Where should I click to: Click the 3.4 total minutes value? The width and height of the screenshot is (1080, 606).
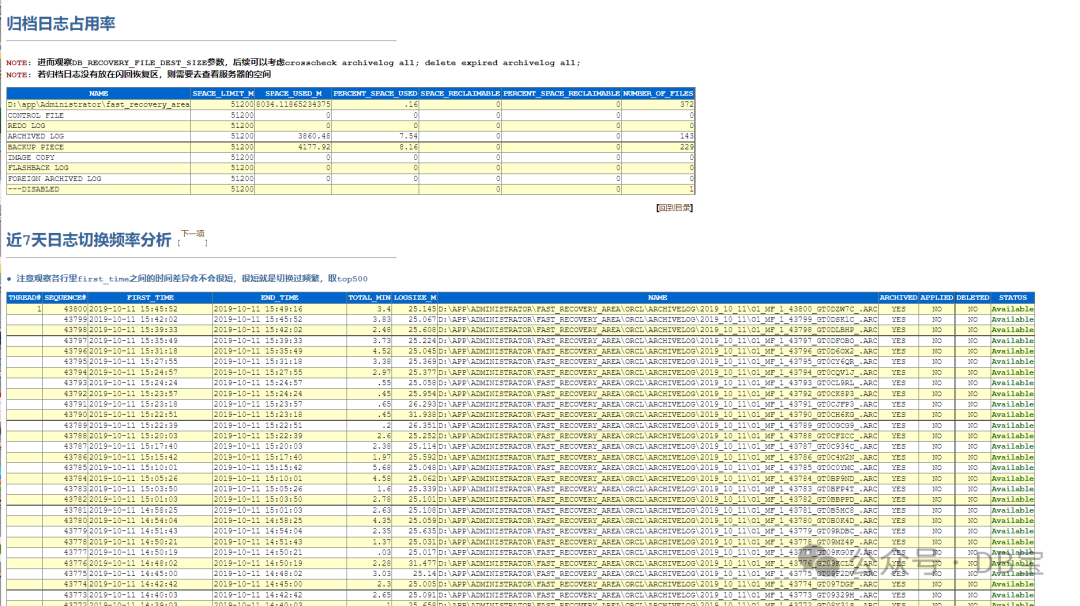click(384, 309)
